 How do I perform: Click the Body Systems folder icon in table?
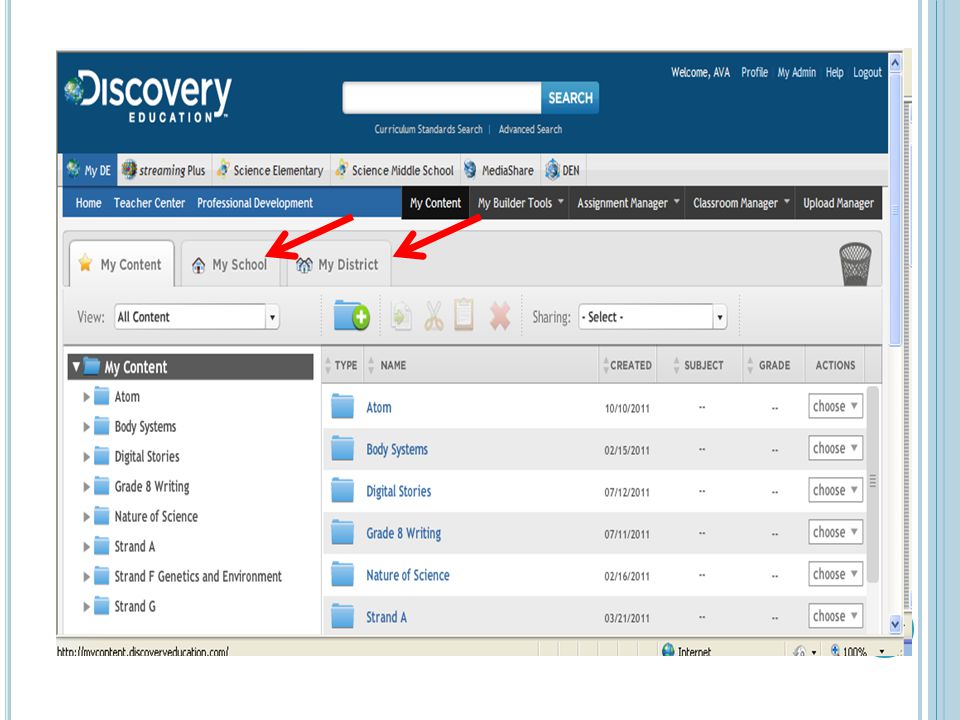pyautogui.click(x=342, y=449)
